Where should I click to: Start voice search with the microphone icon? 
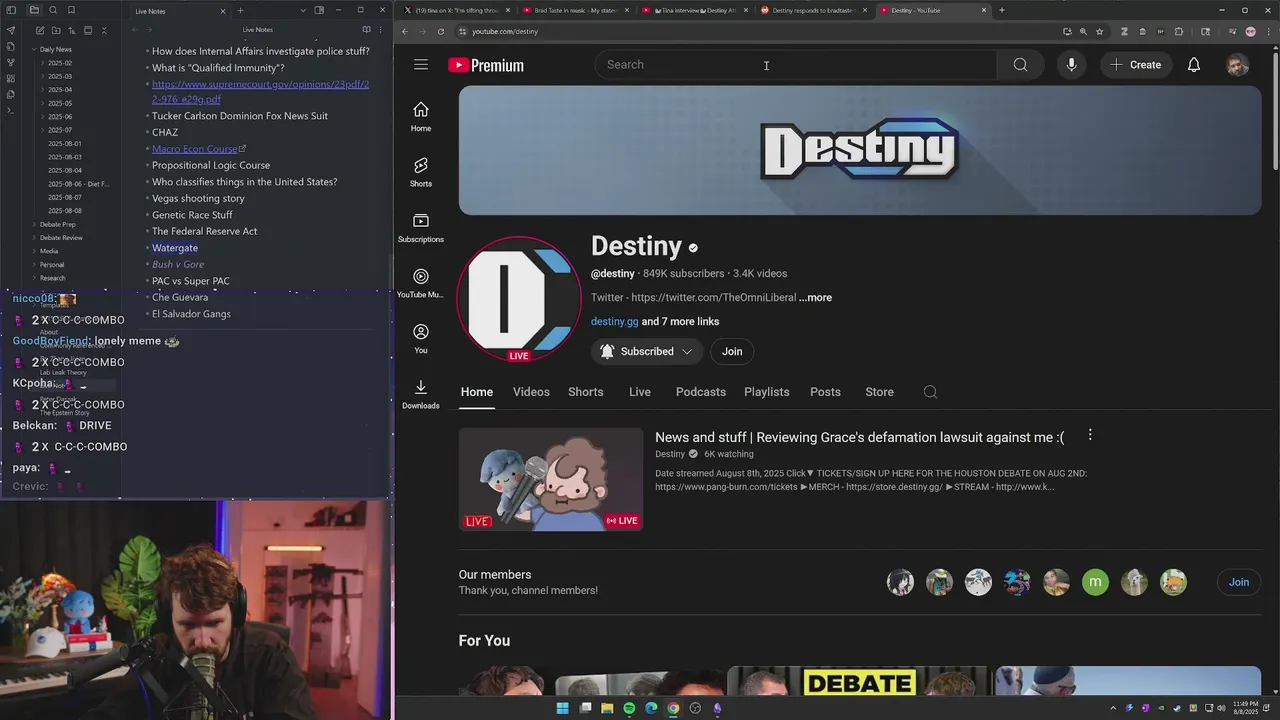click(x=1071, y=65)
